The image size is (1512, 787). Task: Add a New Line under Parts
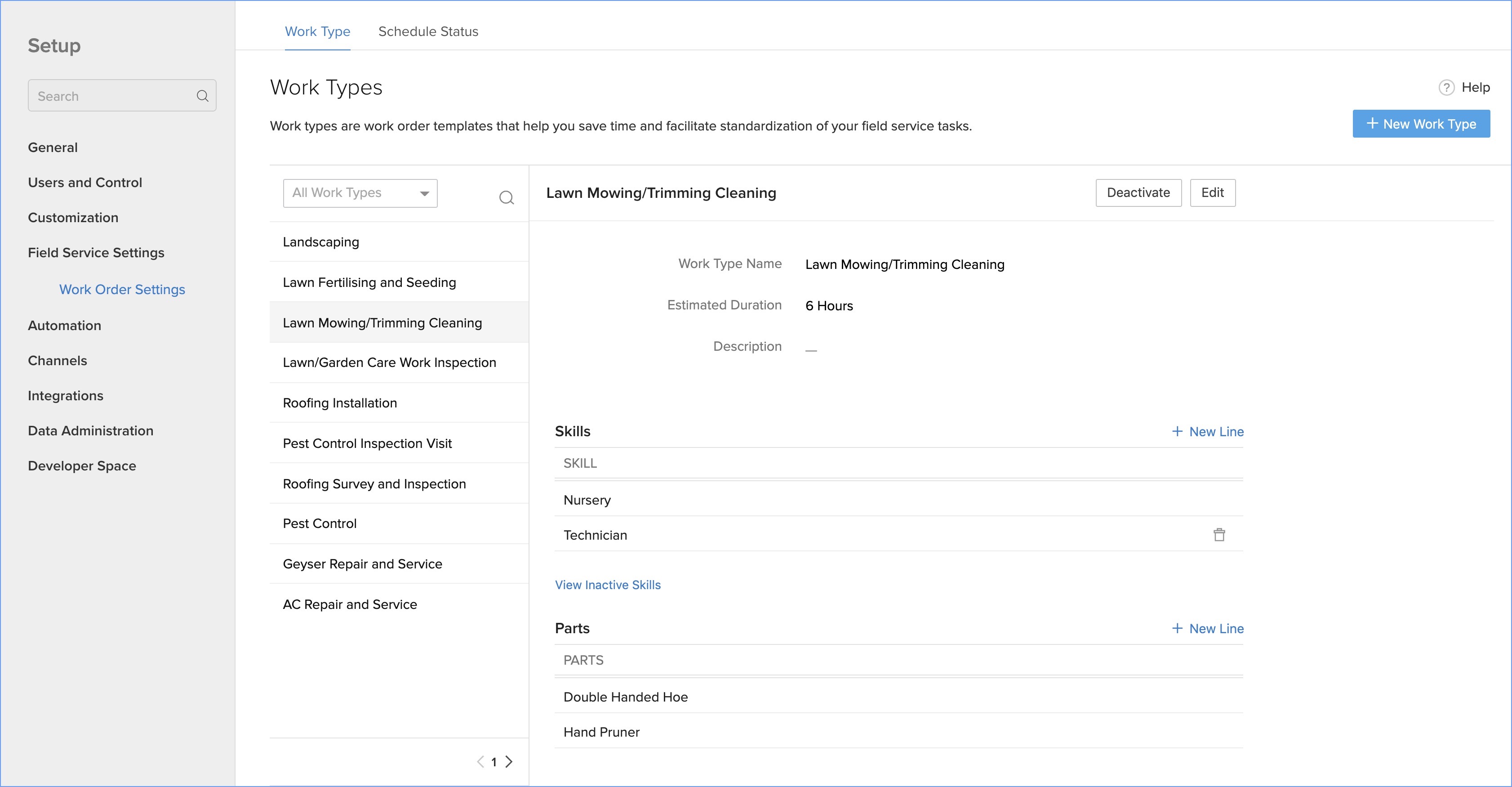1207,628
